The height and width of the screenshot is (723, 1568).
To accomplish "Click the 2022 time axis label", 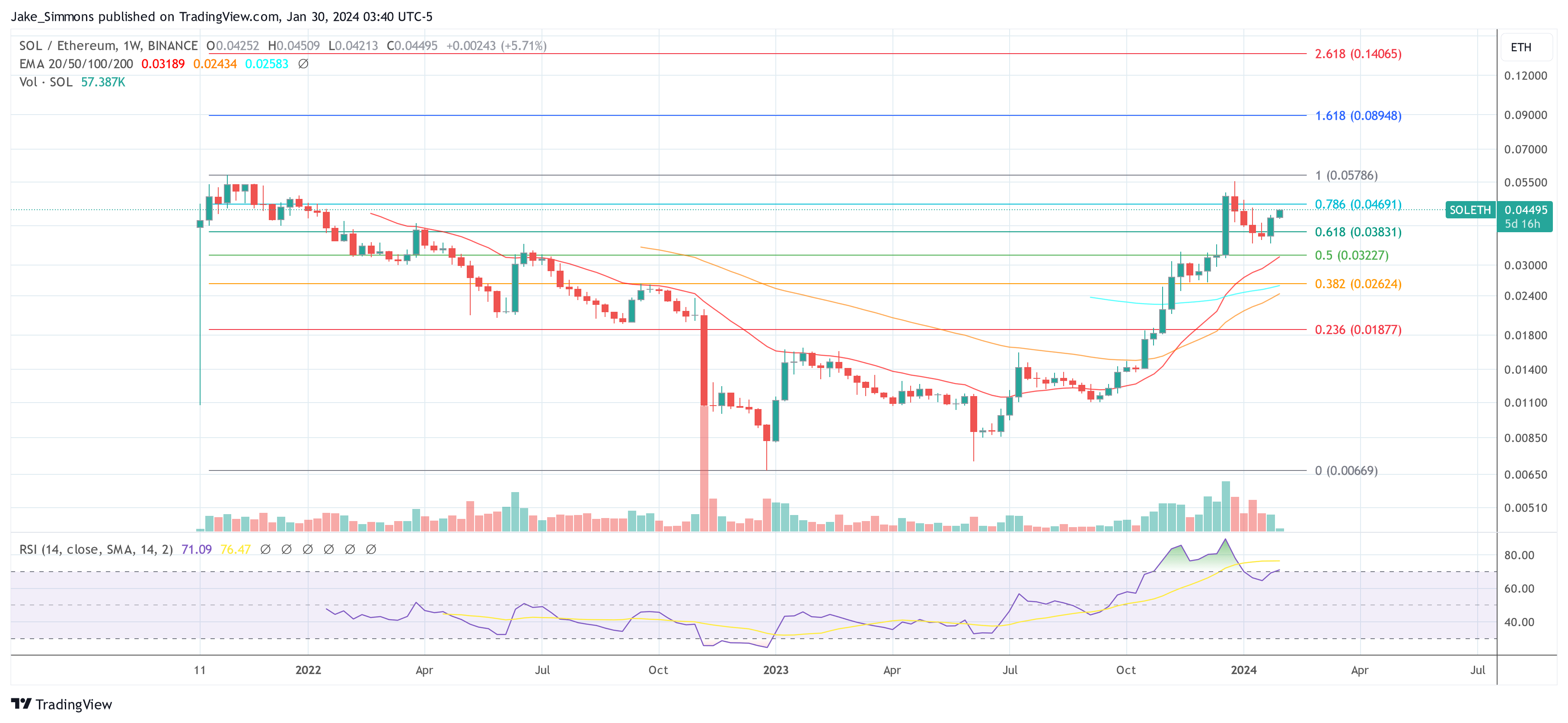I will [308, 670].
